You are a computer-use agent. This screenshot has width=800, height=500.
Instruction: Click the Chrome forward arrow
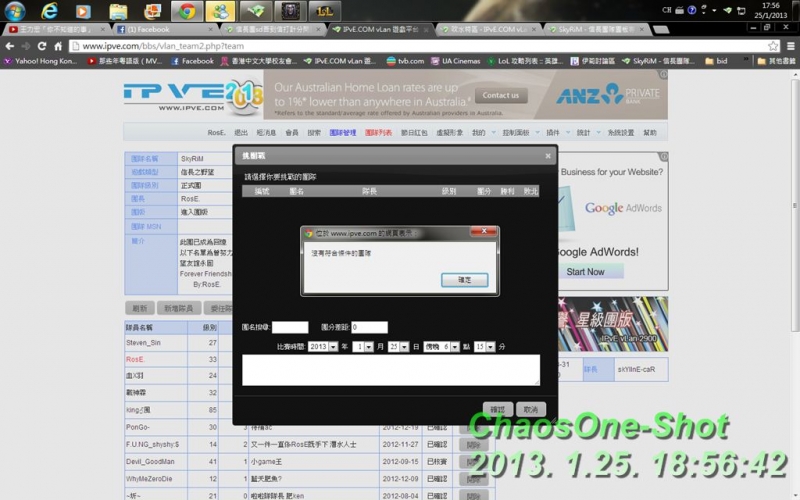pyautogui.click(x=26, y=46)
